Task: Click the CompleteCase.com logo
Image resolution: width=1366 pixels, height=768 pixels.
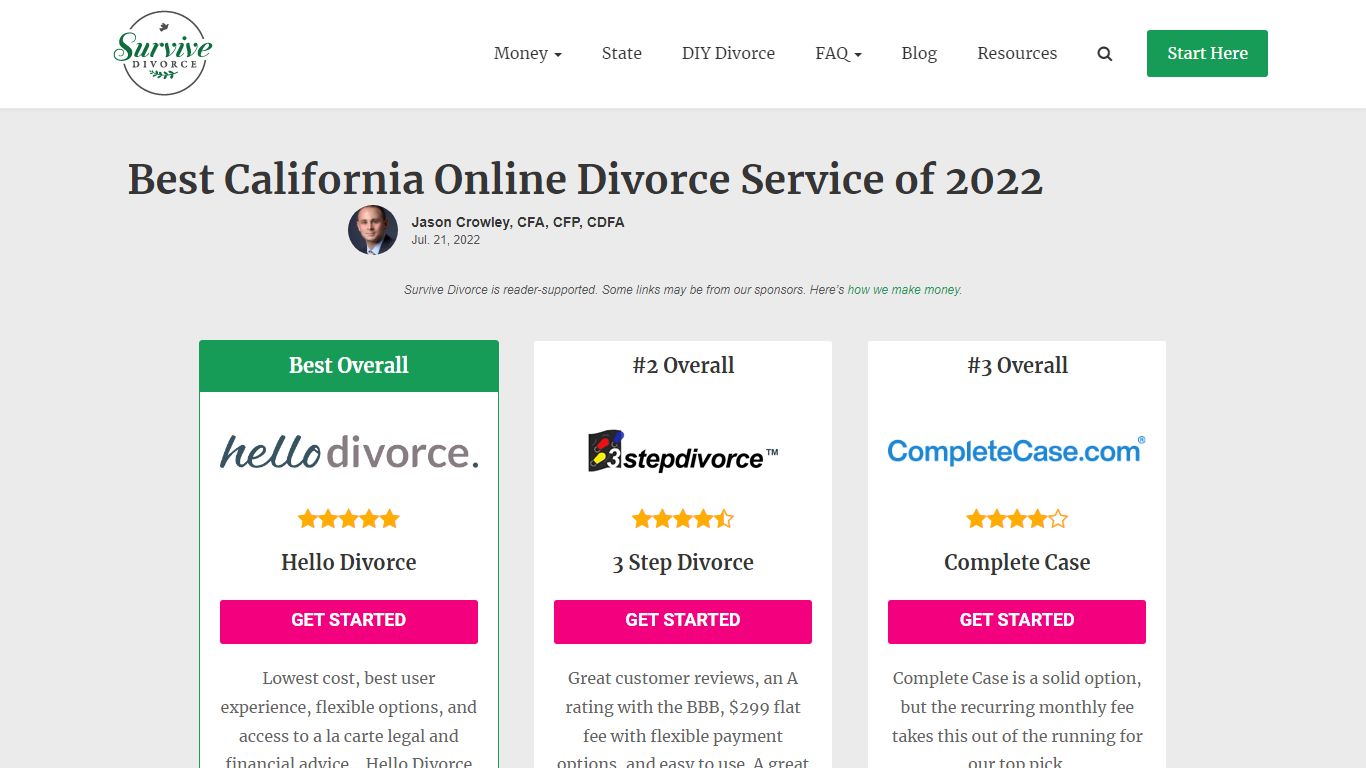Action: 1017,451
